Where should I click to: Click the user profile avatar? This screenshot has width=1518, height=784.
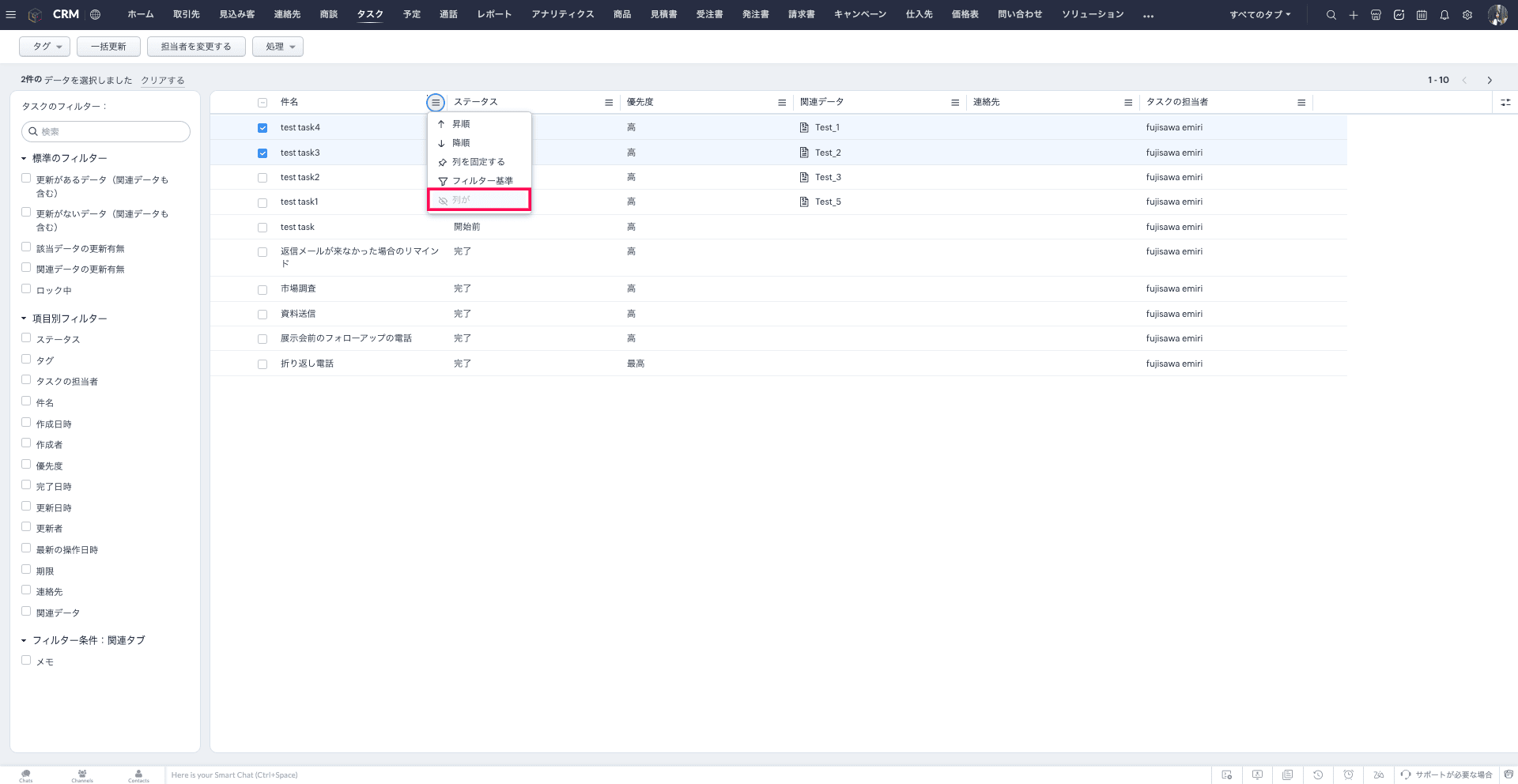pos(1497,15)
